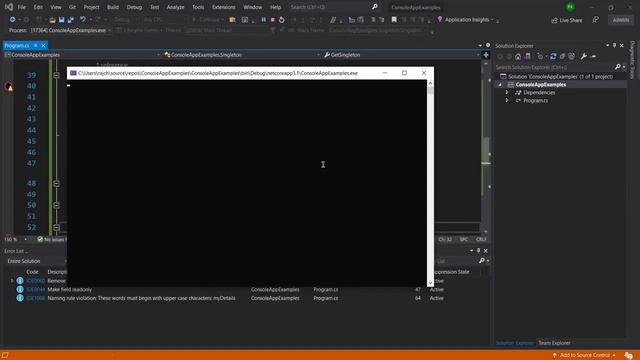This screenshot has height=360, width=640.
Task: Open the Extensions menu
Action: 223,7
